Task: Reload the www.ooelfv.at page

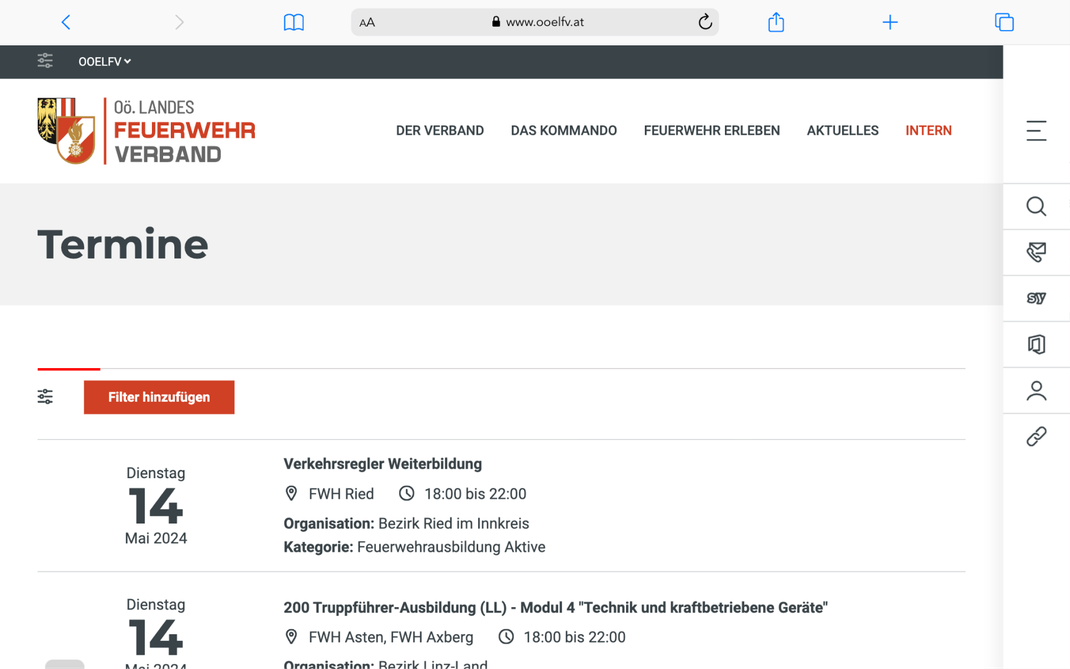Action: click(x=704, y=22)
